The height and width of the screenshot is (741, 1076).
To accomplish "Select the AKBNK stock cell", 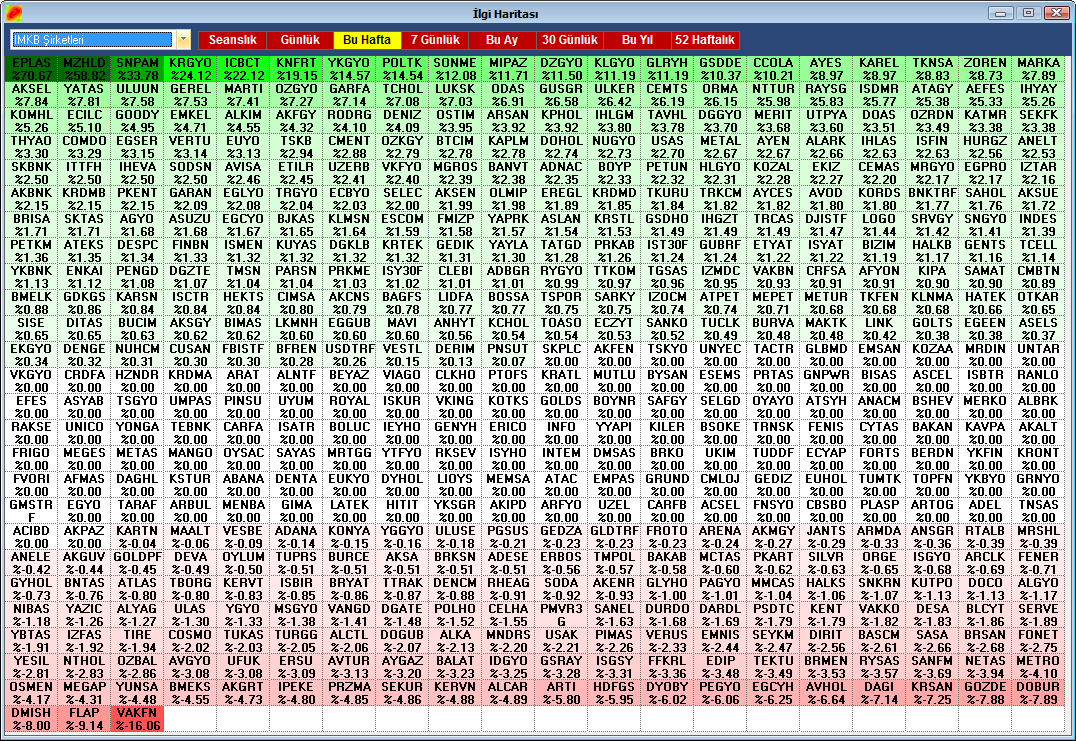I will pyautogui.click(x=32, y=200).
